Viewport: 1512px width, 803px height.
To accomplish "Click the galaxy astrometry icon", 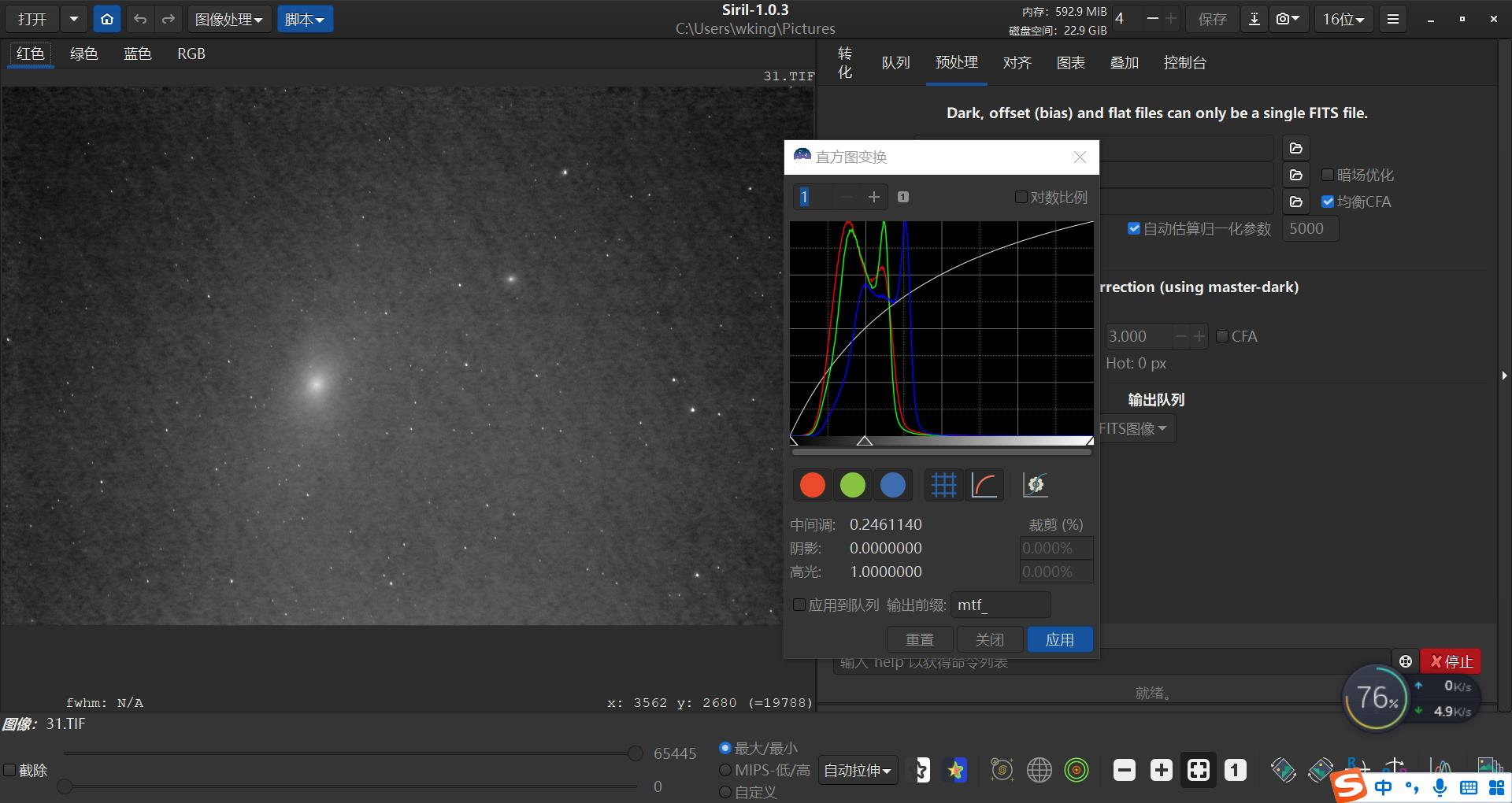I will click(x=1002, y=770).
